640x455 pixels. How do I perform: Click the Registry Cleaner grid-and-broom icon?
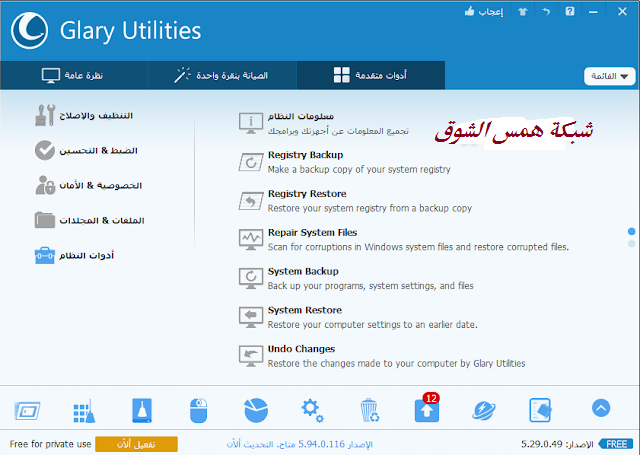coord(84,411)
